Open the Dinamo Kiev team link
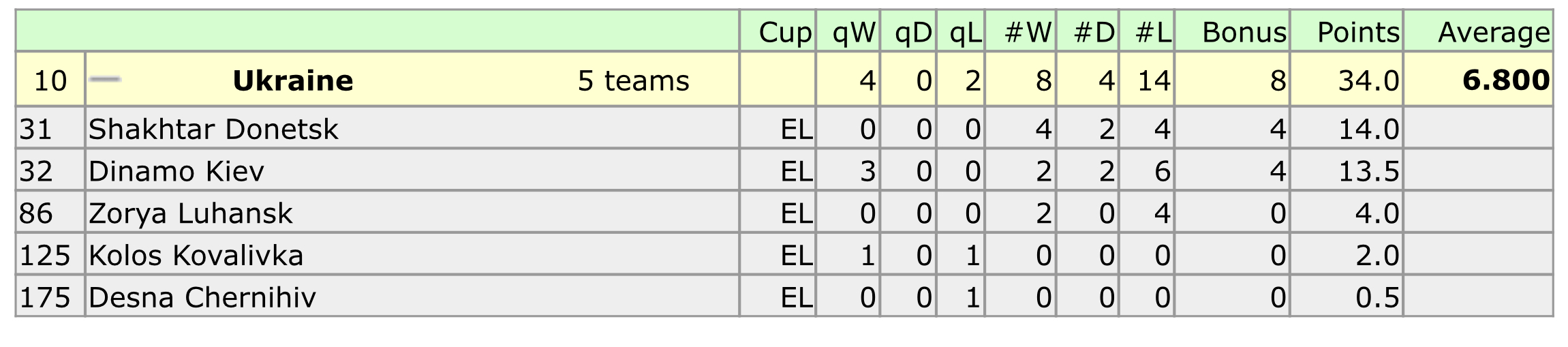This screenshot has height=347, width=1568. pos(176,171)
